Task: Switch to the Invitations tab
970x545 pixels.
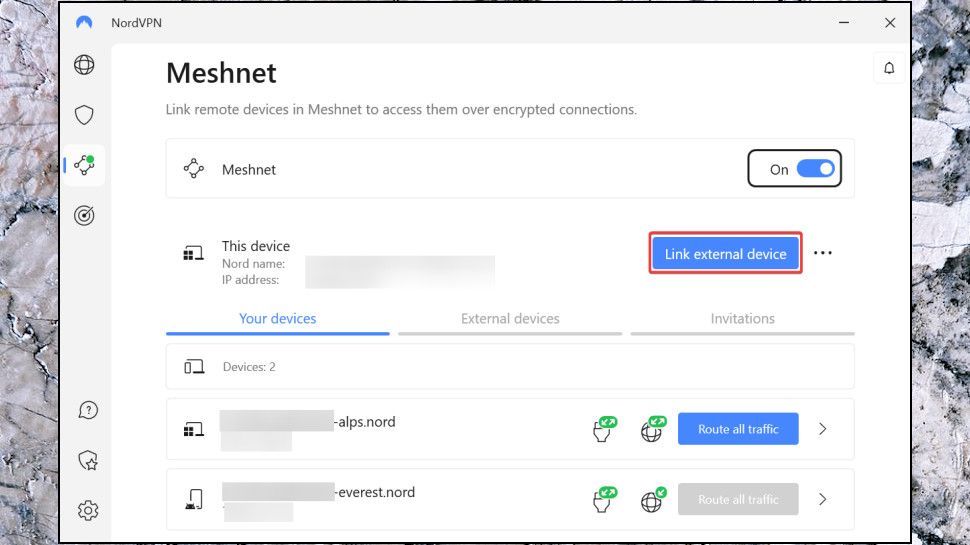Action: coord(742,319)
